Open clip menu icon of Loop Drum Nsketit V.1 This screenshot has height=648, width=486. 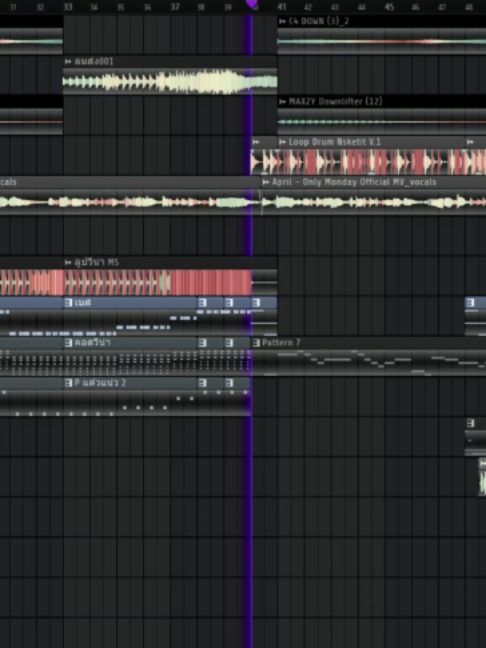[283, 142]
